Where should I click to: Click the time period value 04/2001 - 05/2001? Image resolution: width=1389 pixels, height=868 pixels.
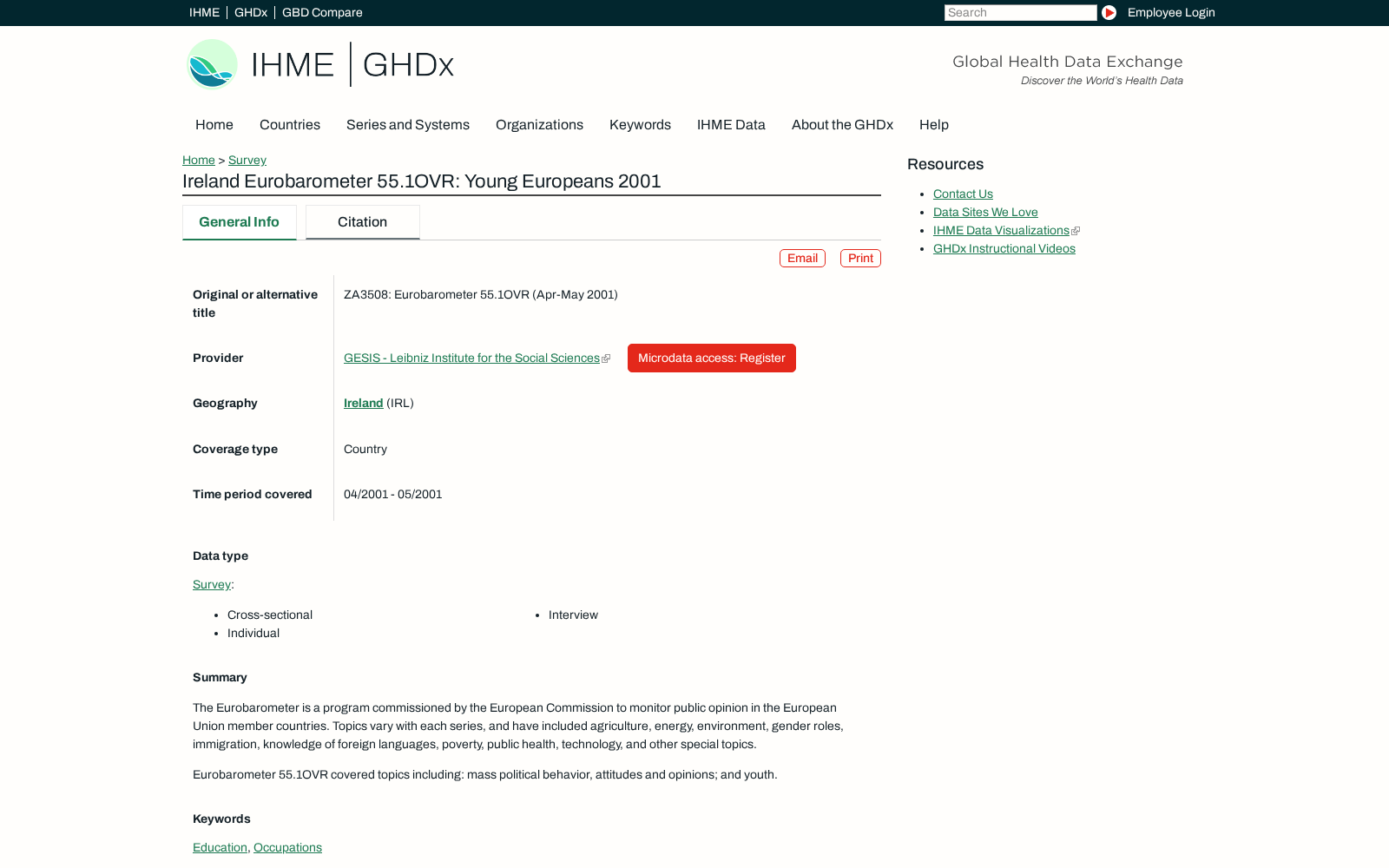click(393, 495)
